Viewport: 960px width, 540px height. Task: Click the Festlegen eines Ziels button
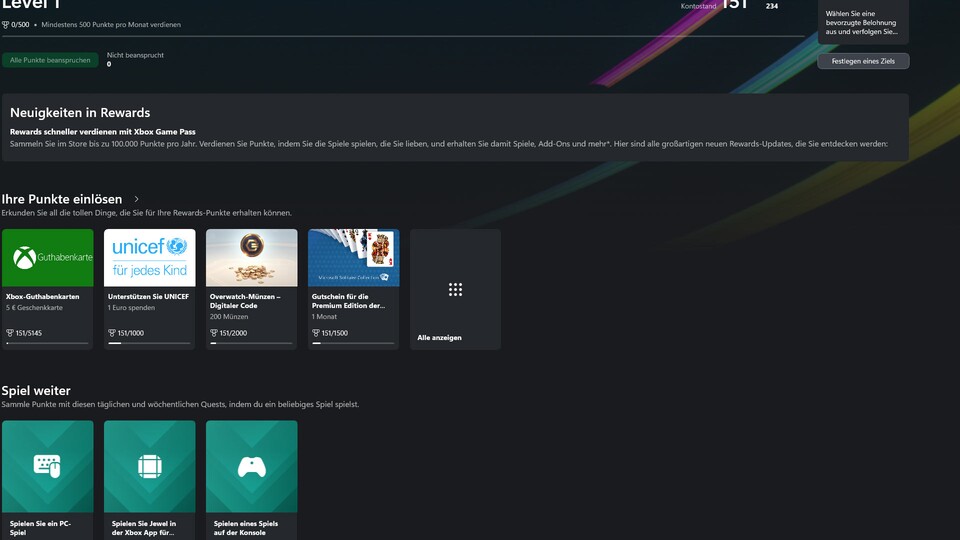(x=863, y=61)
